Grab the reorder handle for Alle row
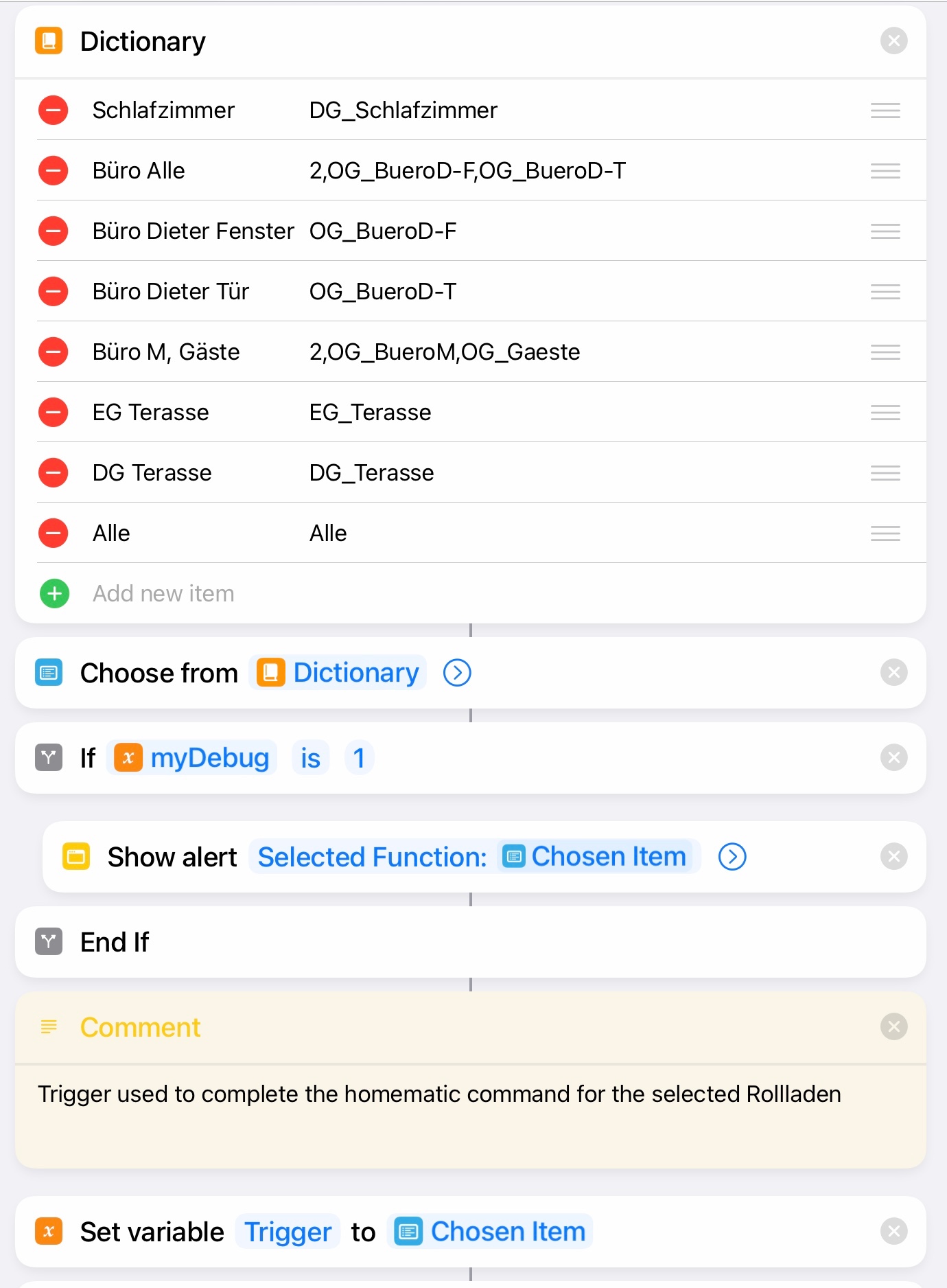This screenshot has height=1288, width=947. click(x=885, y=533)
